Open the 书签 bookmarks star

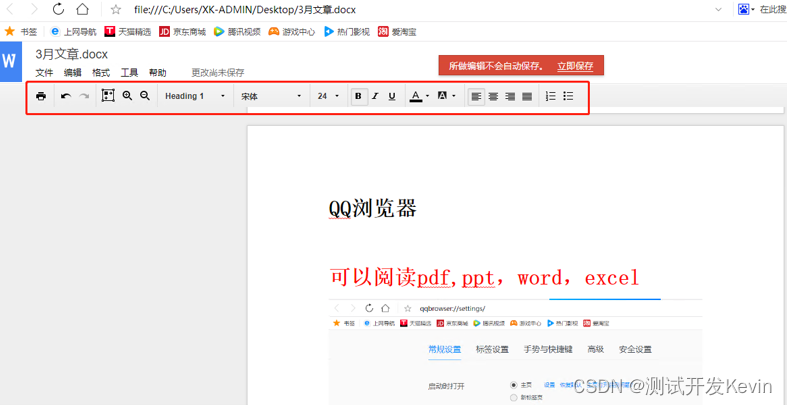pos(21,32)
